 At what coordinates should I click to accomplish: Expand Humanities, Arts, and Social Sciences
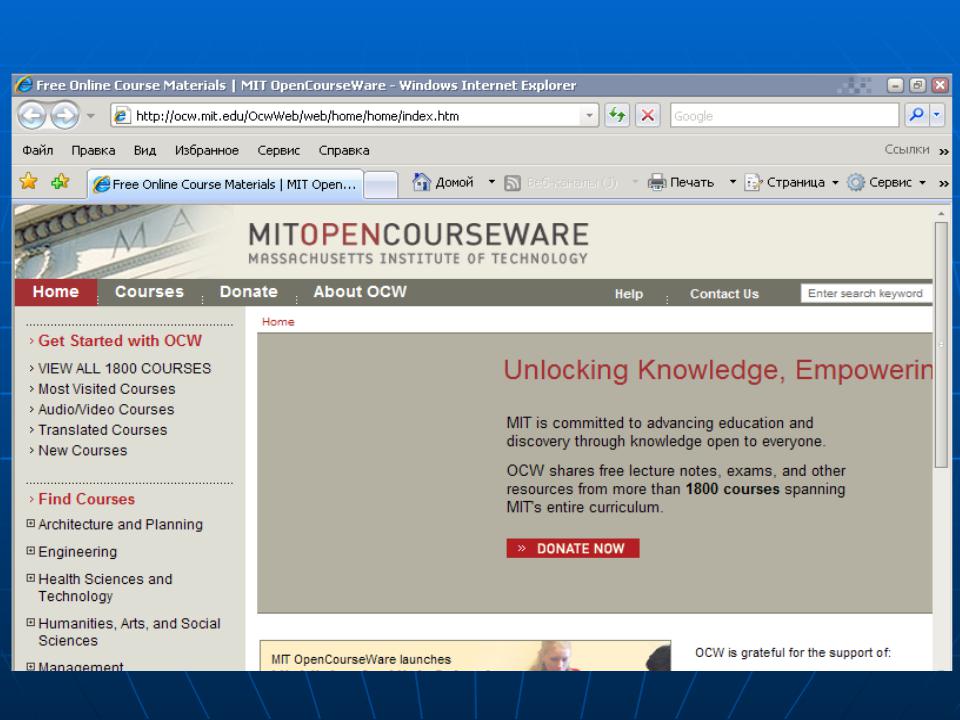pos(31,622)
